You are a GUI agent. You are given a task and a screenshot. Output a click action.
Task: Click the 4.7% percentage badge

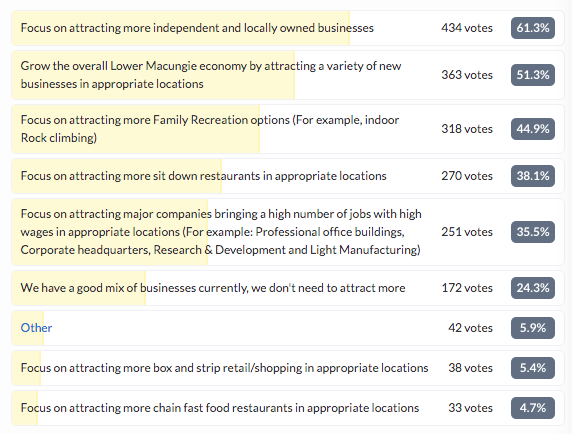pos(533,407)
